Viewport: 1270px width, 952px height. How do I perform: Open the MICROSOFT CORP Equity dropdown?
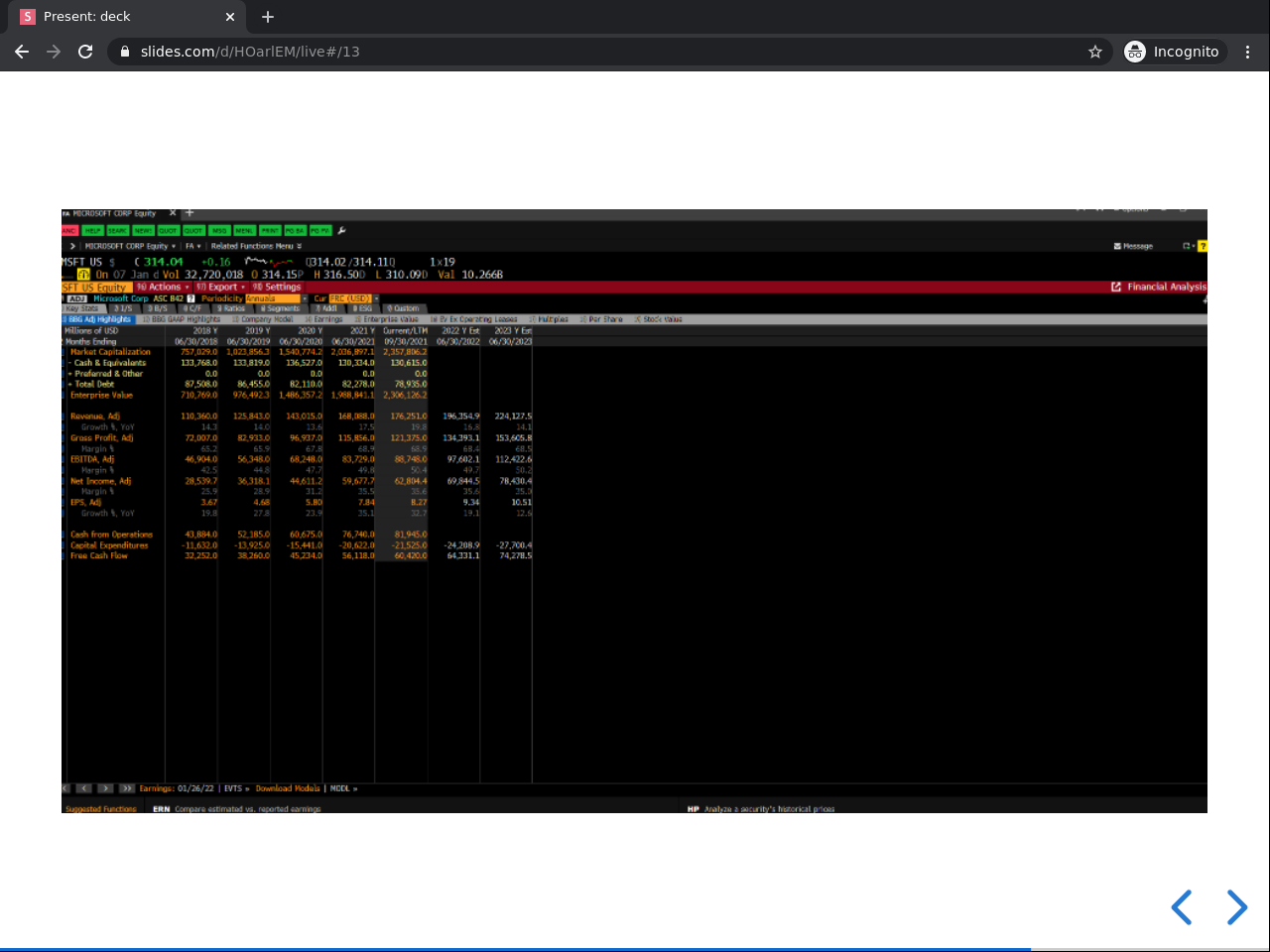tap(130, 246)
